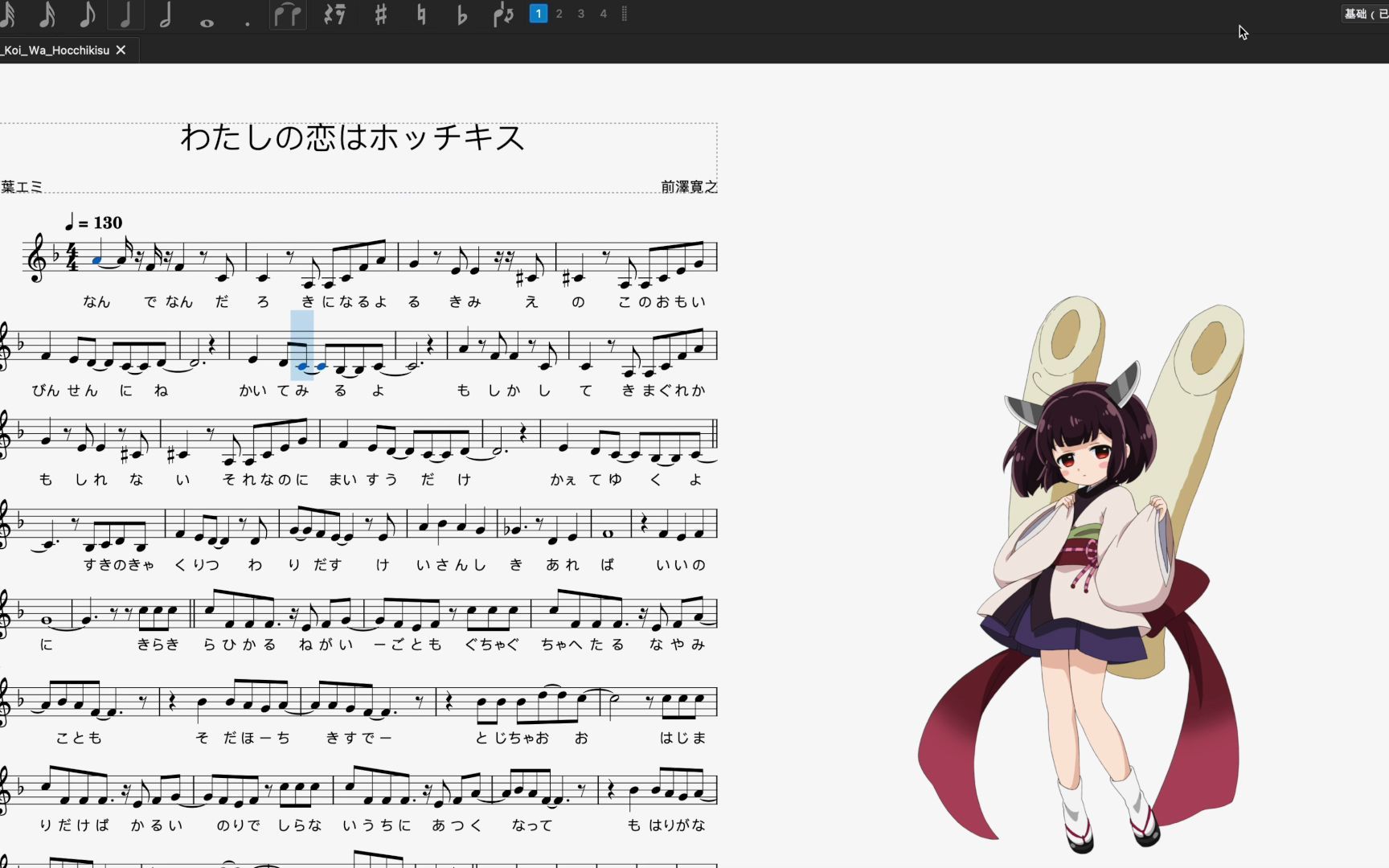The height and width of the screenshot is (868, 1389).
Task: Grab the note input toolbar handle
Action: (625, 14)
